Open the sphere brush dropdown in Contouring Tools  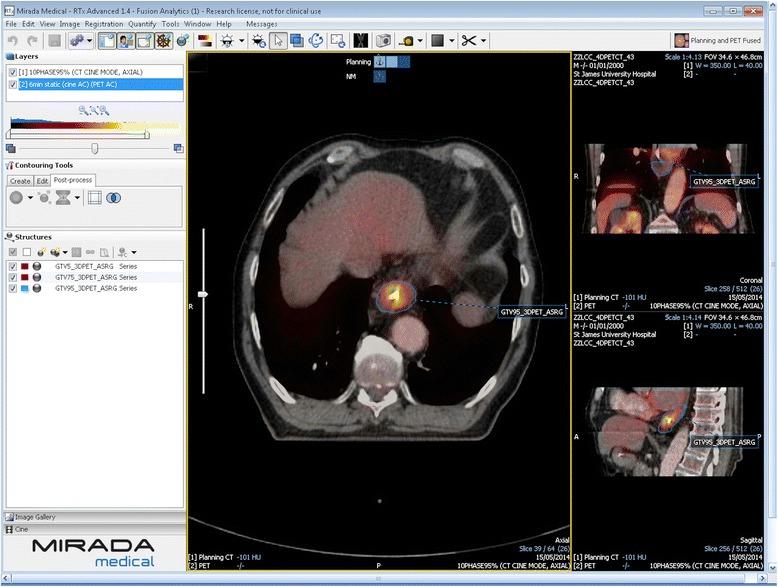point(30,198)
